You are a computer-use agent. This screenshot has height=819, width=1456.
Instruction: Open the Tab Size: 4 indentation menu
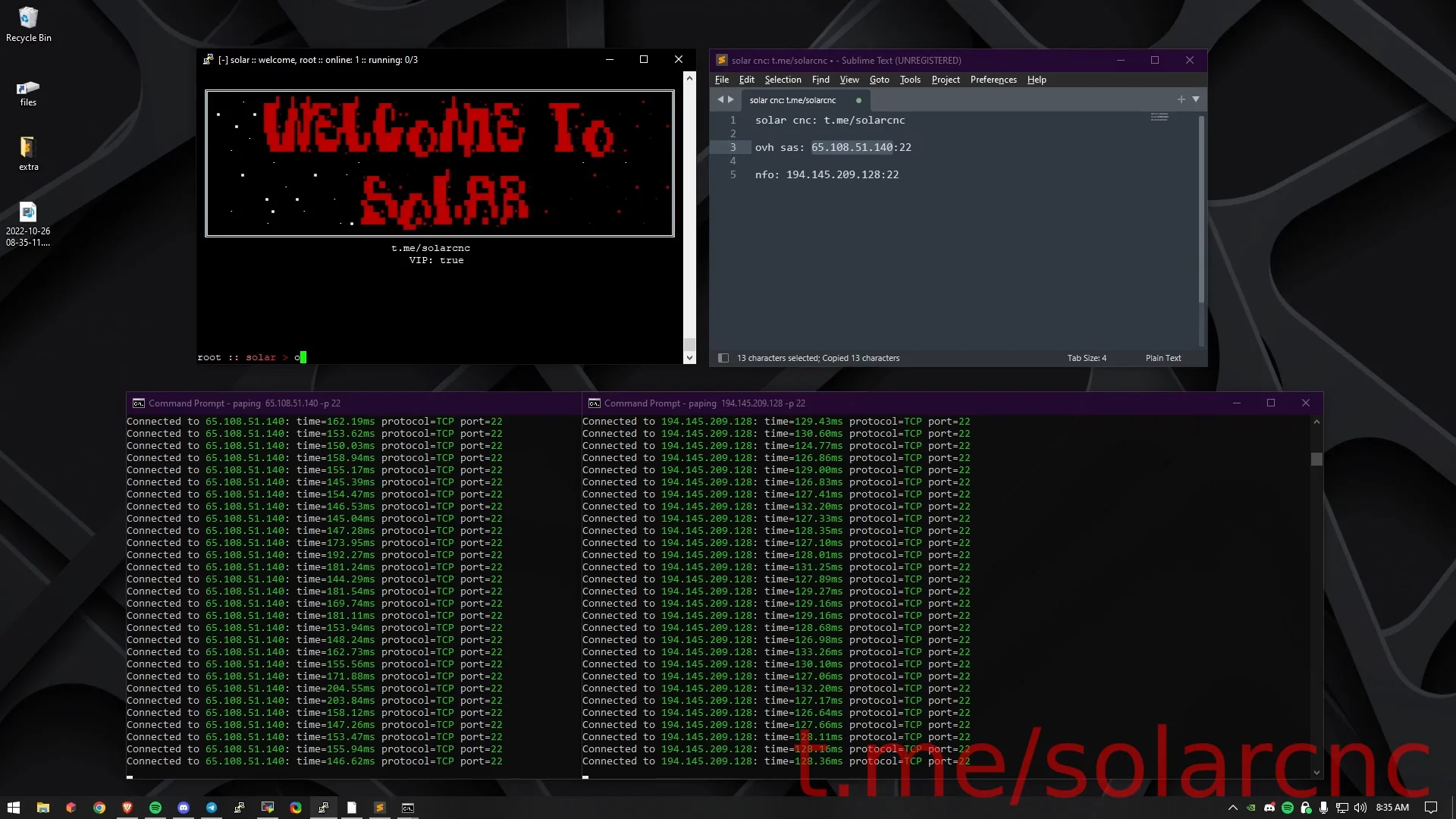pos(1087,358)
